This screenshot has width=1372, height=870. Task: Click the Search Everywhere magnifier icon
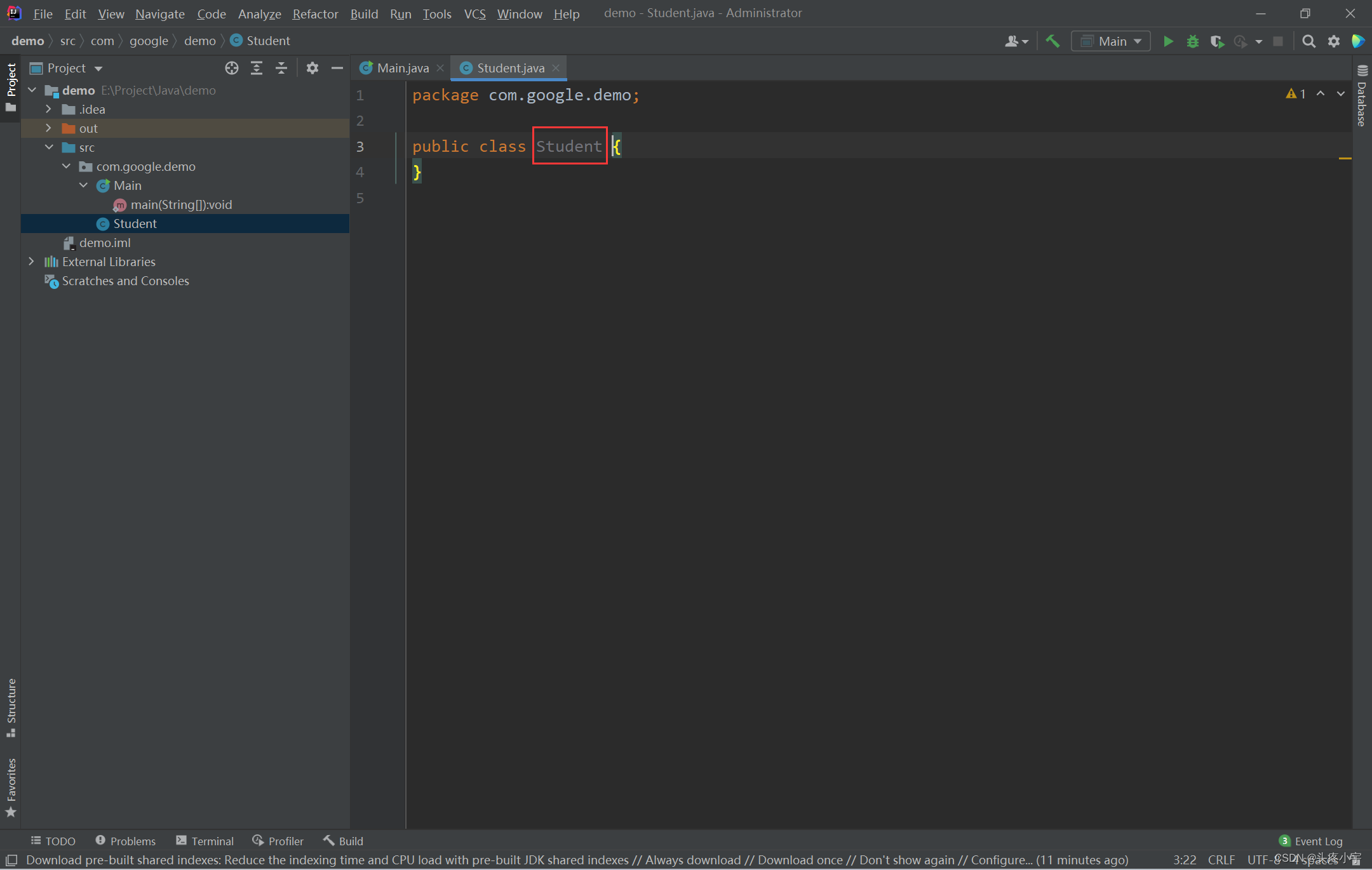point(1308,41)
